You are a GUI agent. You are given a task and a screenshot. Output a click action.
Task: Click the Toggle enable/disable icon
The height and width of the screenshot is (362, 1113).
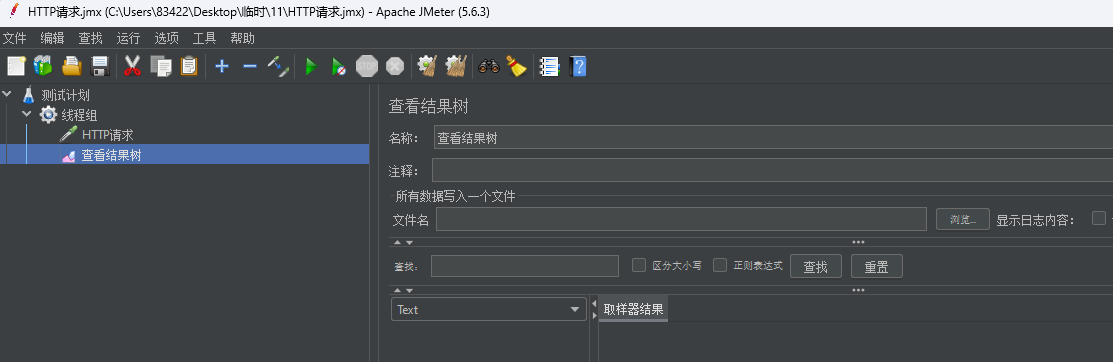[278, 67]
